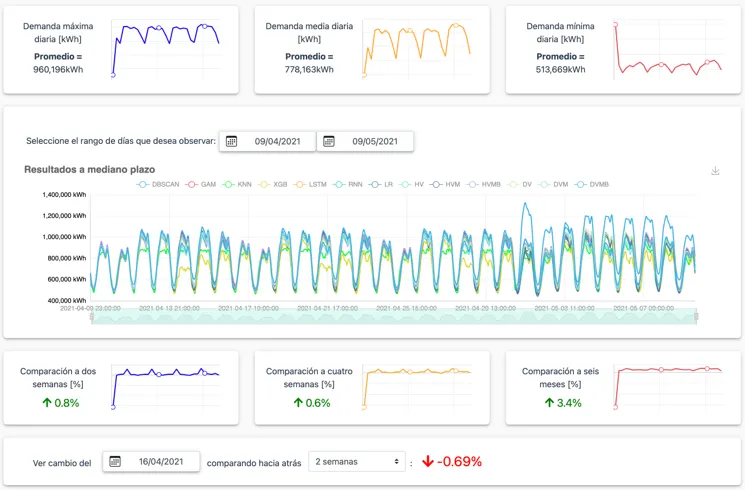Edit the start date field 09/04/2021
Screen dimensions: 745x490
(x=277, y=142)
